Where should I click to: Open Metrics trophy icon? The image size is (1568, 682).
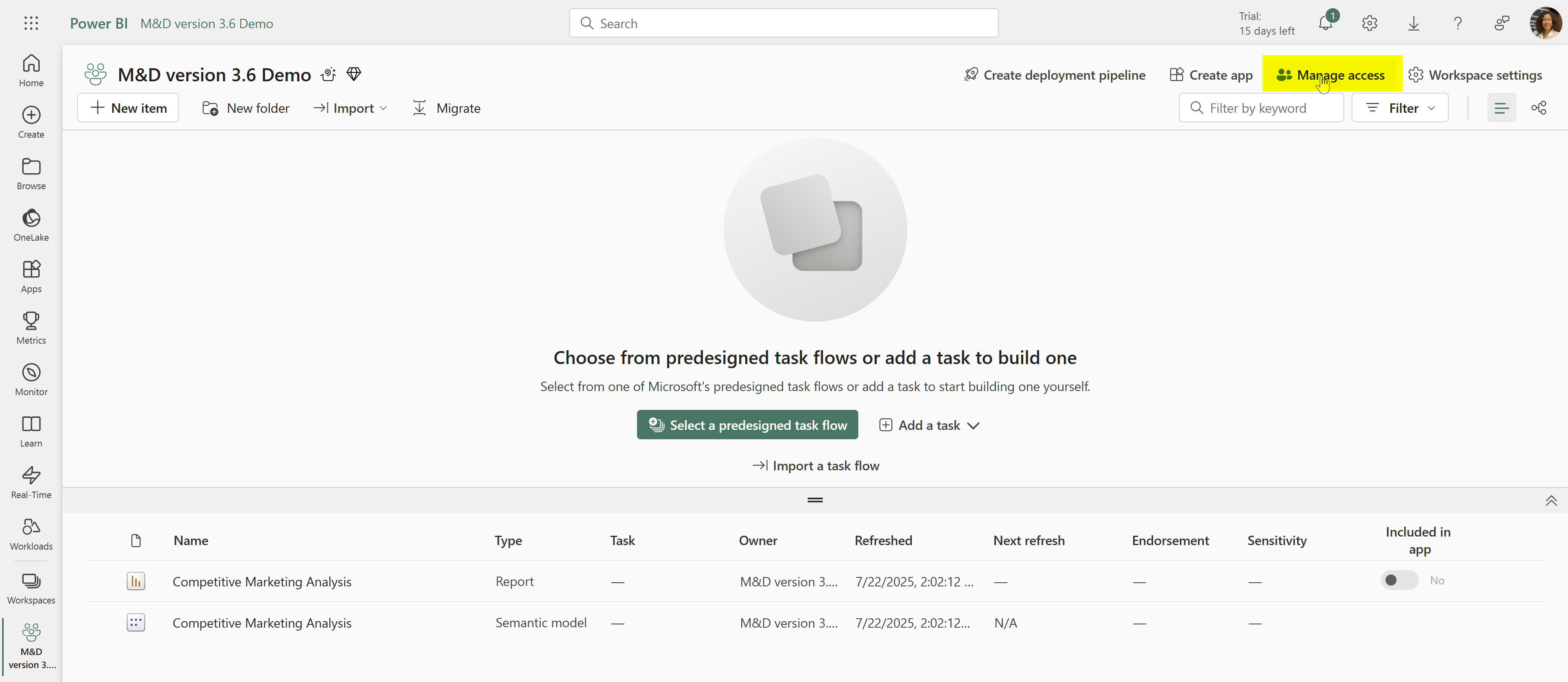coord(31,328)
